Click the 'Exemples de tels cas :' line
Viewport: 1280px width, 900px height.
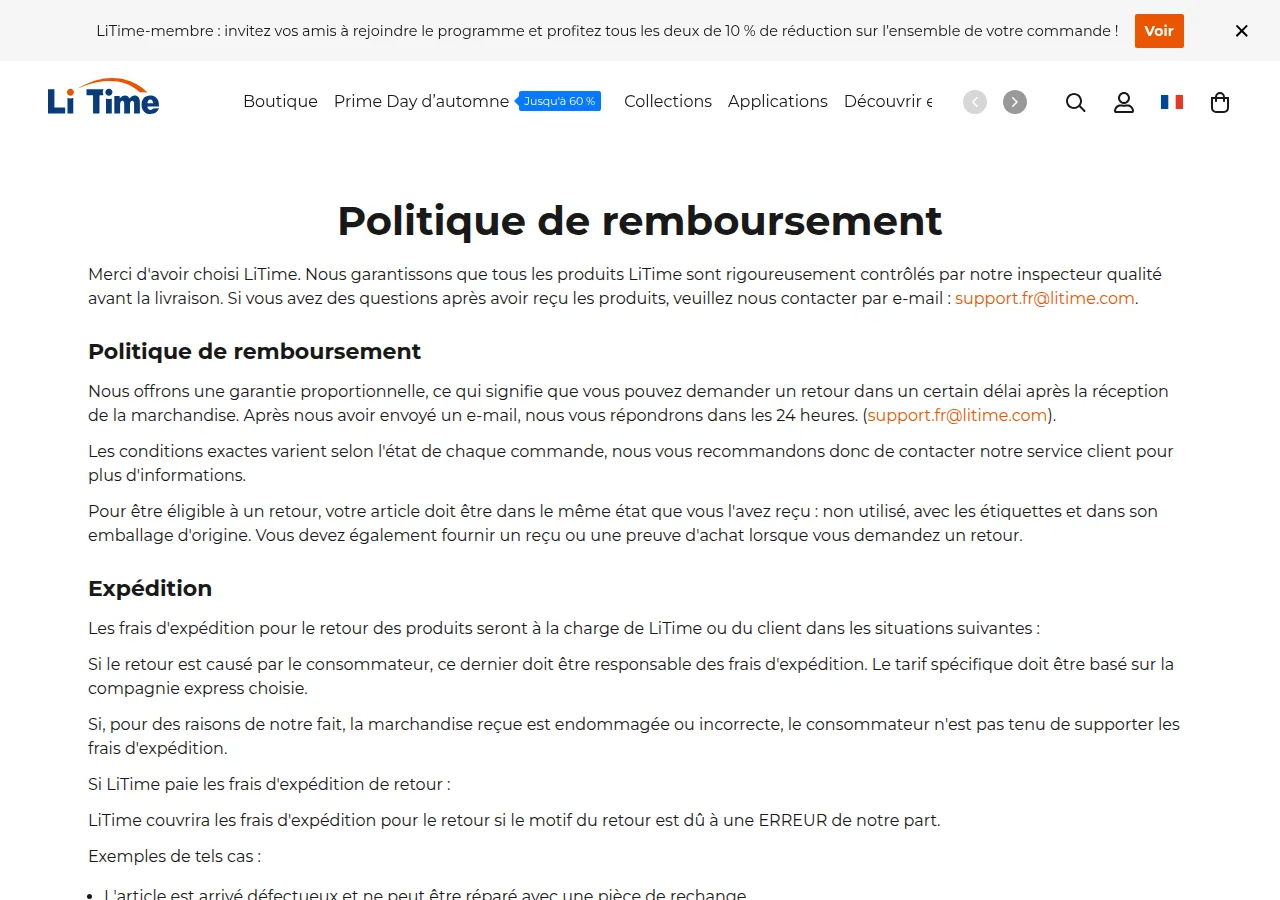[x=174, y=856]
